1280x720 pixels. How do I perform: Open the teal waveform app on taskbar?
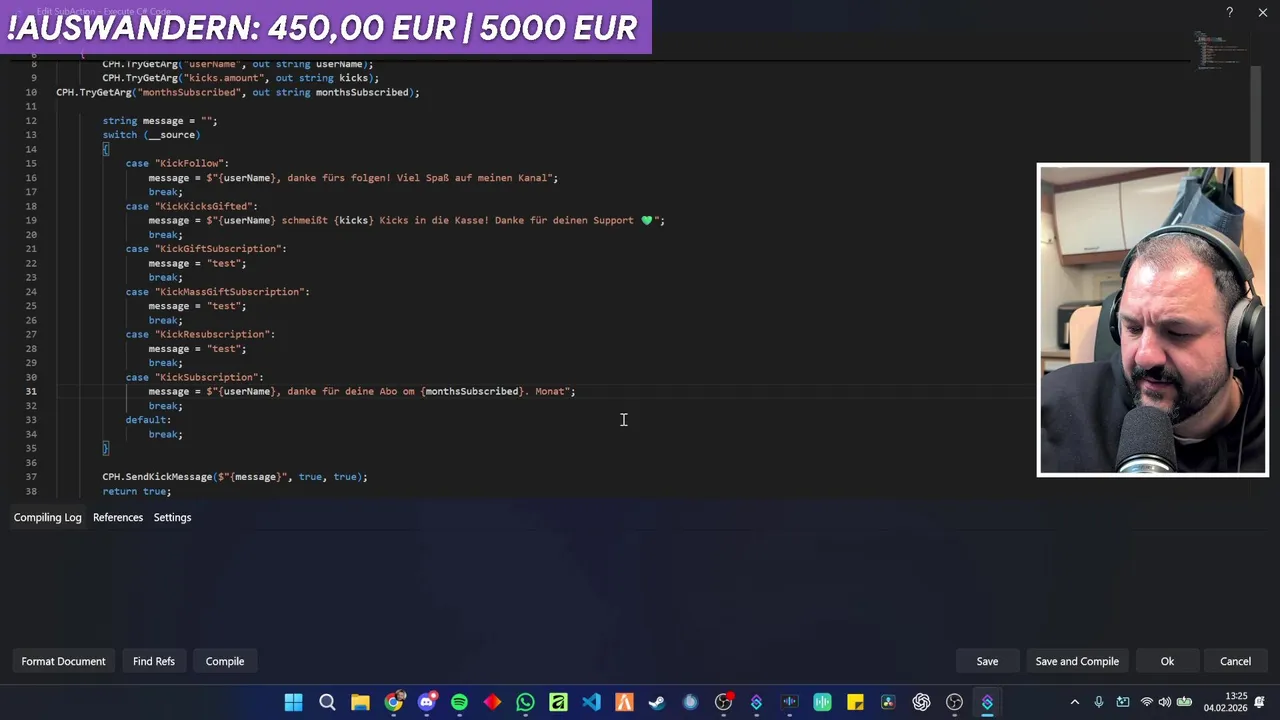coord(822,702)
